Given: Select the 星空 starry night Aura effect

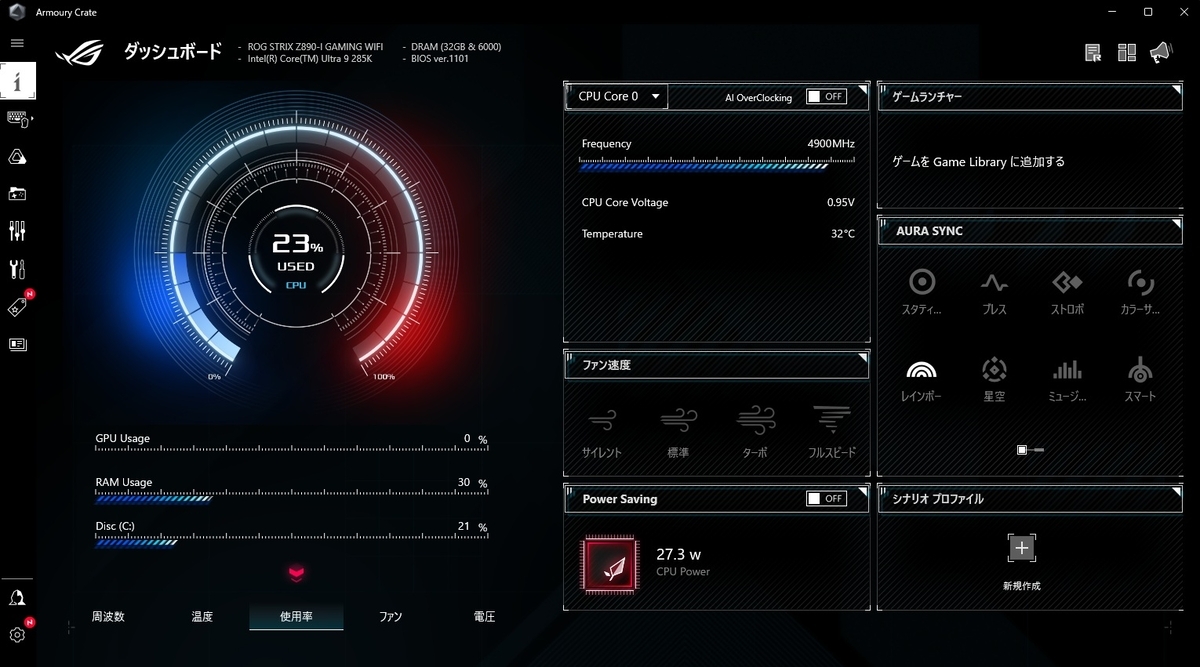Looking at the screenshot, I should (x=994, y=379).
